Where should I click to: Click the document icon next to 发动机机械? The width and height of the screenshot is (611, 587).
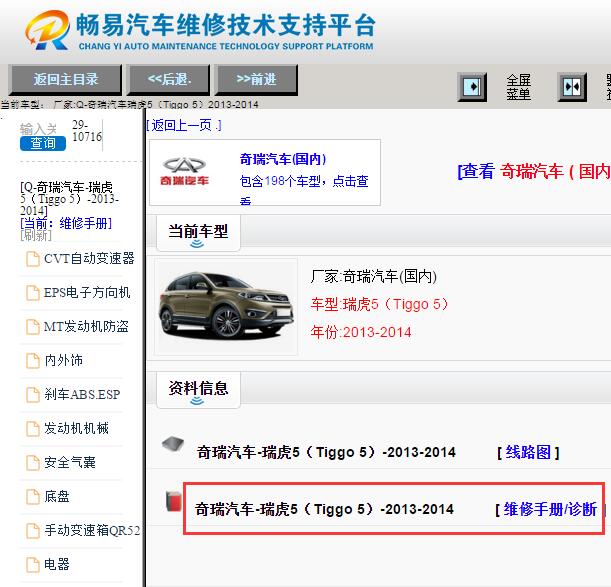[33, 428]
